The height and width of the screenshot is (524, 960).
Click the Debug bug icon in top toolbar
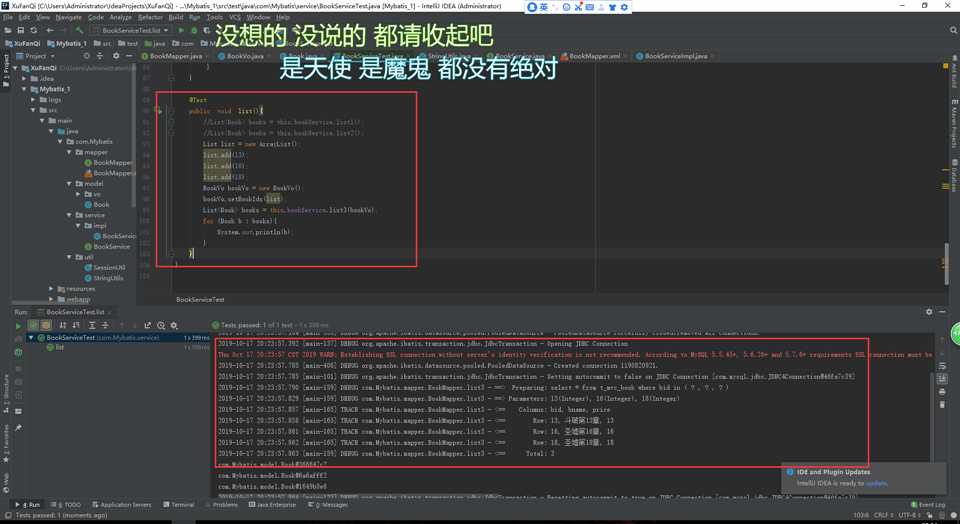(194, 30)
